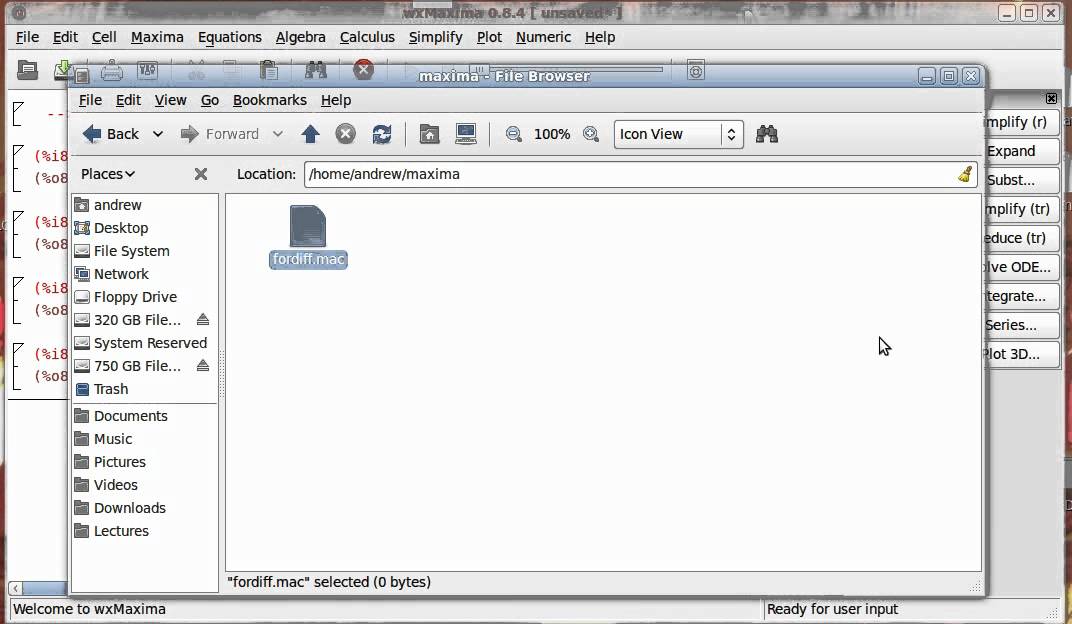Open the Computer icon in toolbar

coord(466,134)
